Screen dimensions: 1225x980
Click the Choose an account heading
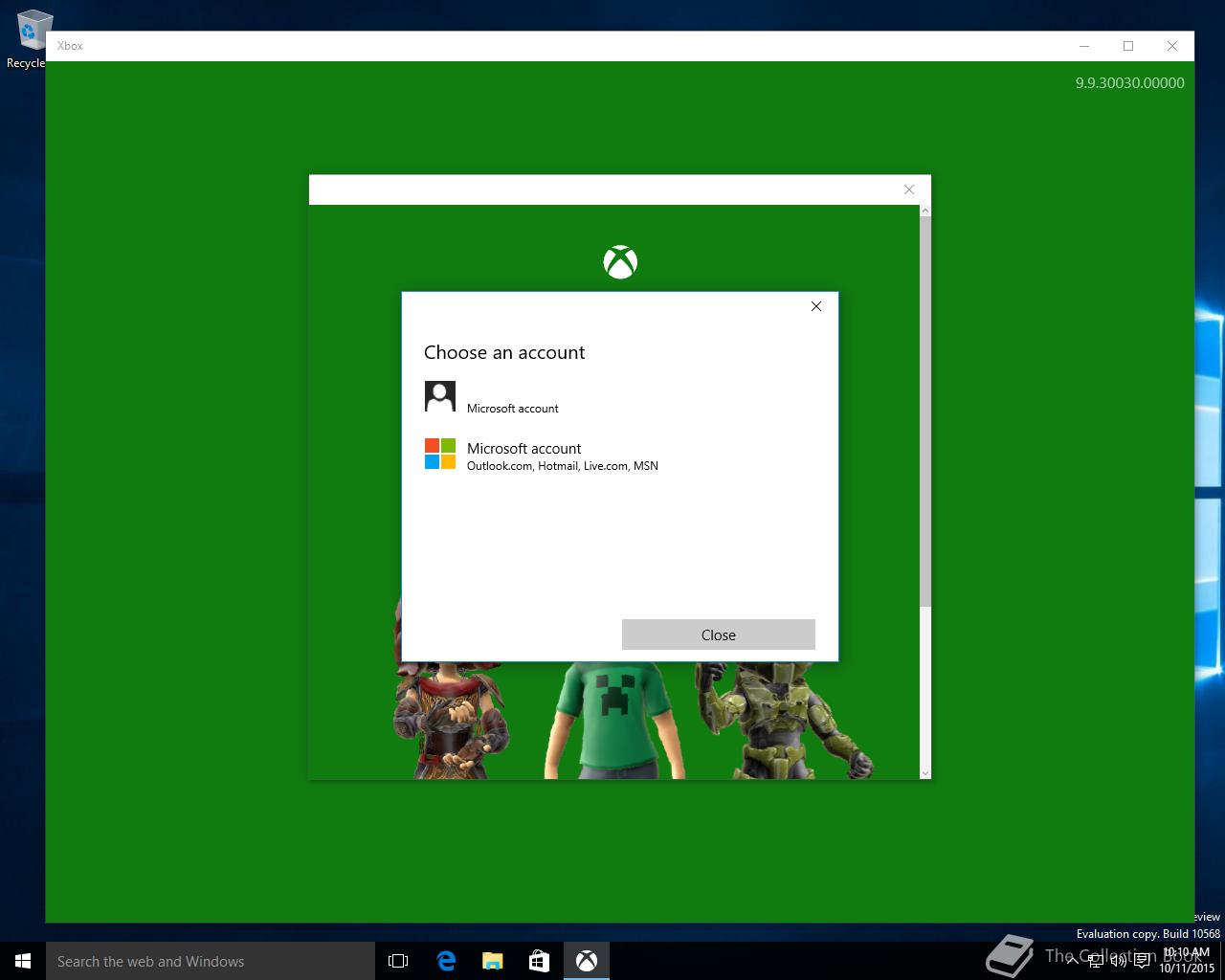(504, 352)
